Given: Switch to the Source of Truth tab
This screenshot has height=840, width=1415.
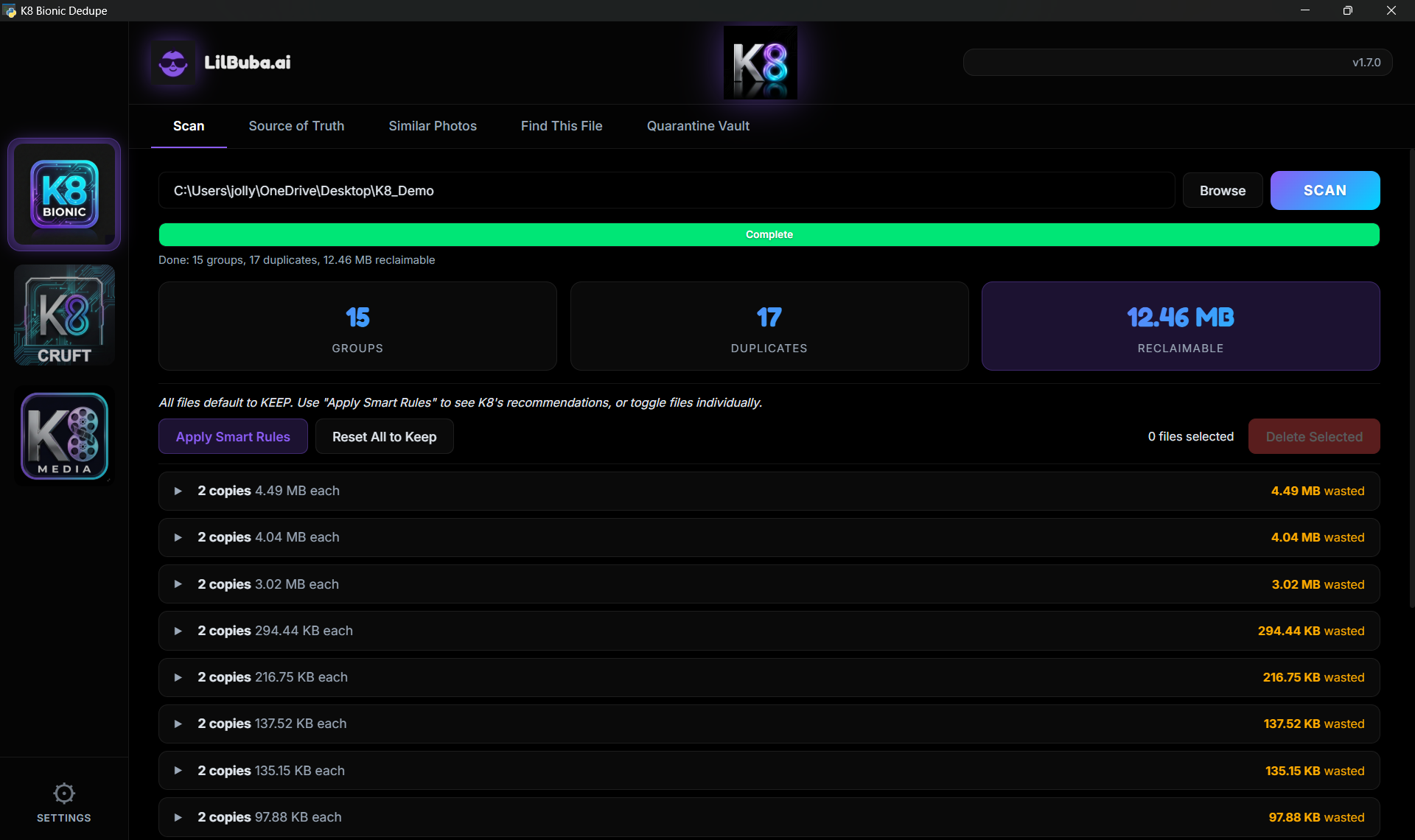Looking at the screenshot, I should tap(296, 126).
